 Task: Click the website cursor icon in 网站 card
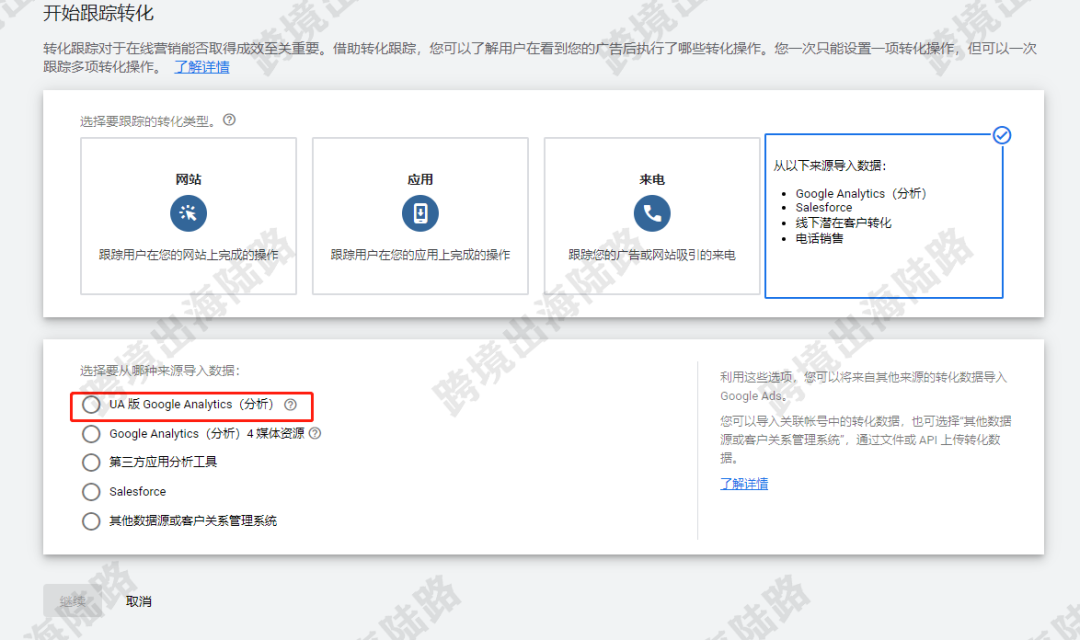[x=188, y=213]
